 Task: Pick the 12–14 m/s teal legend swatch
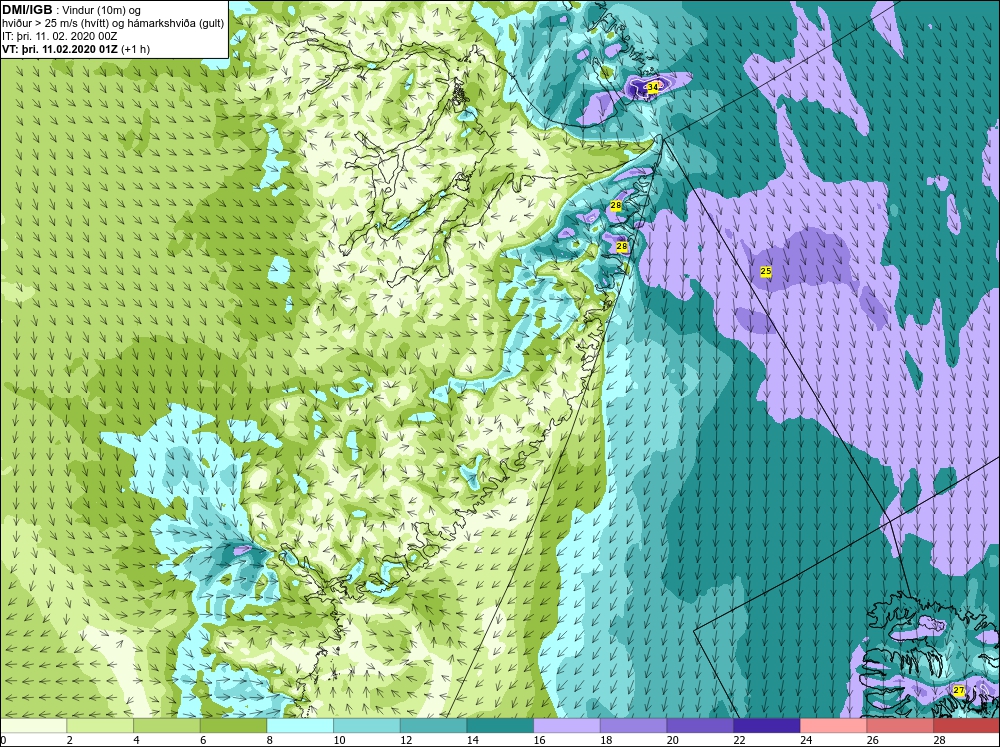(x=433, y=726)
